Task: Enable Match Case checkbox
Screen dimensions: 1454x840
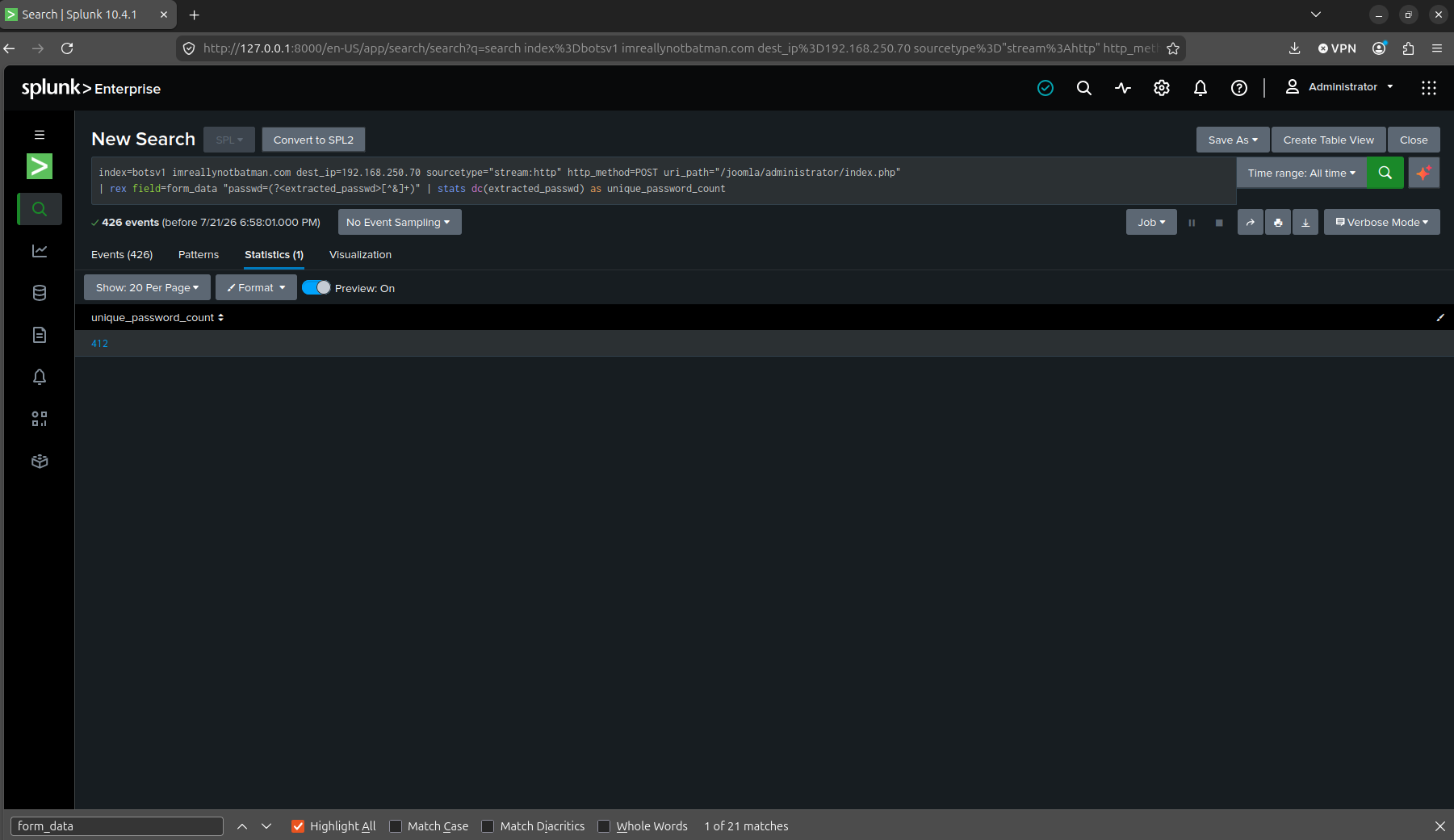Action: click(x=396, y=826)
